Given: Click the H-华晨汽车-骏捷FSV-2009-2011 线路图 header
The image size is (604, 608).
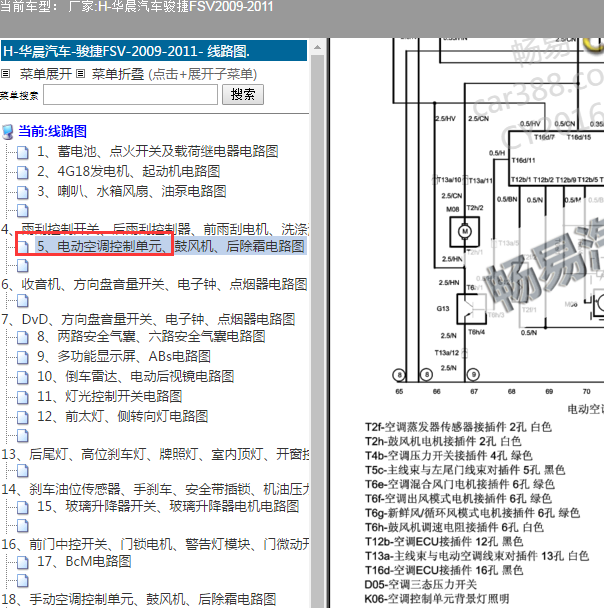Looking at the screenshot, I should tap(154, 51).
